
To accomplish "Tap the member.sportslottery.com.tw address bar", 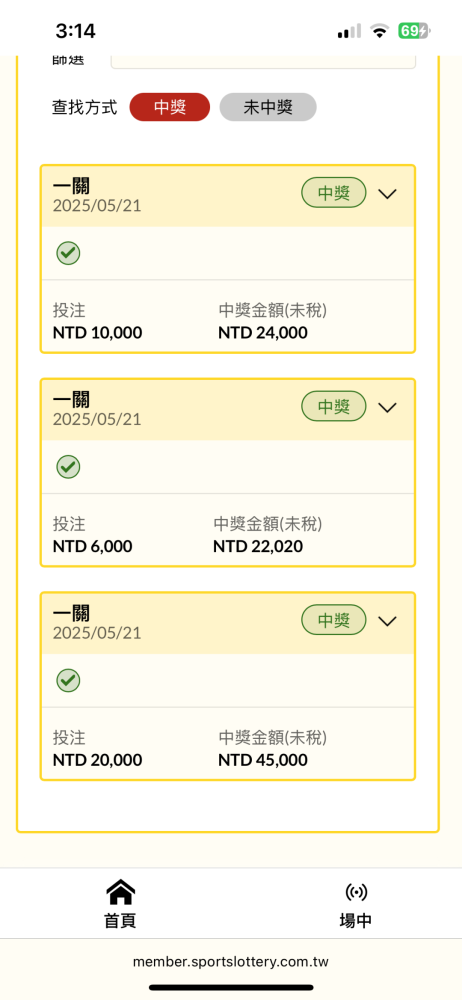I will pyautogui.click(x=231, y=962).
